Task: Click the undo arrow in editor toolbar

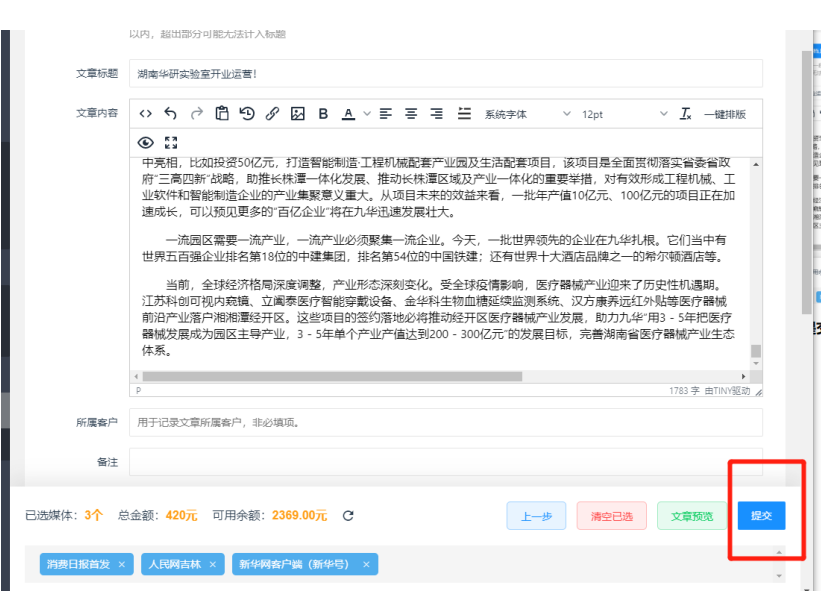Action: point(171,114)
